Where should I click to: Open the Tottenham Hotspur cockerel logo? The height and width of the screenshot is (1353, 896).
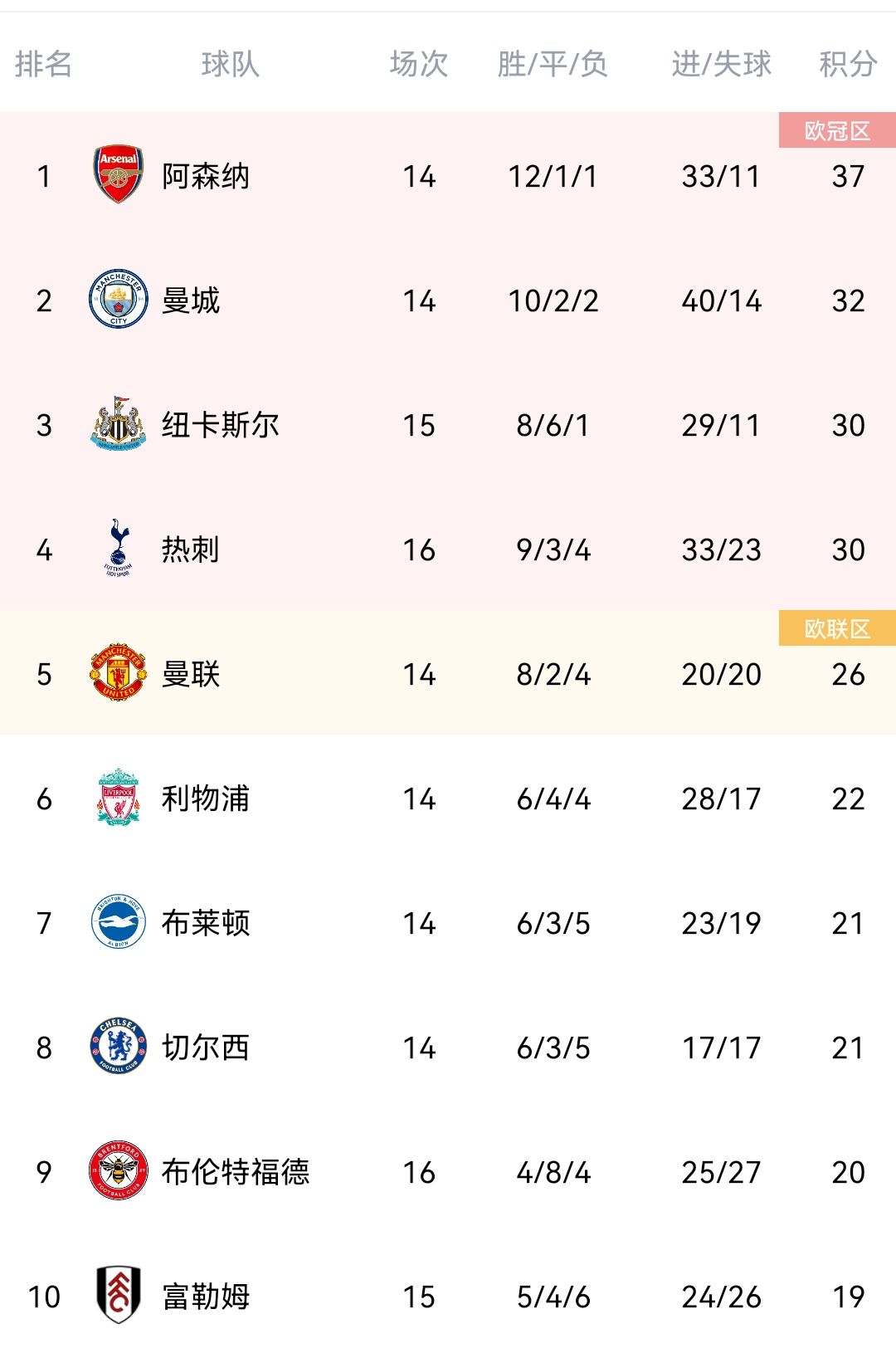pyautogui.click(x=119, y=549)
